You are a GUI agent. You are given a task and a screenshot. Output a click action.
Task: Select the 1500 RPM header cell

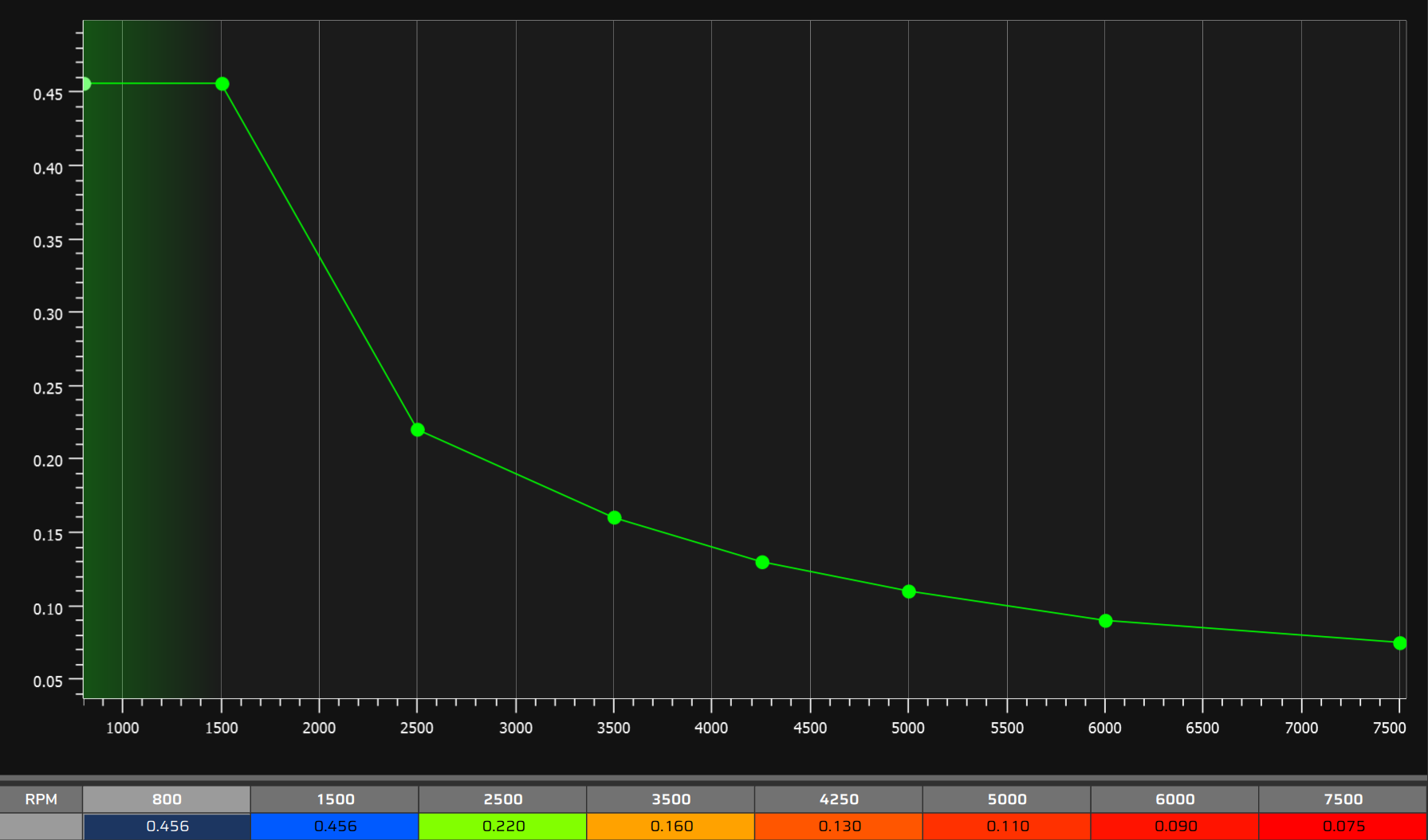pos(335,799)
